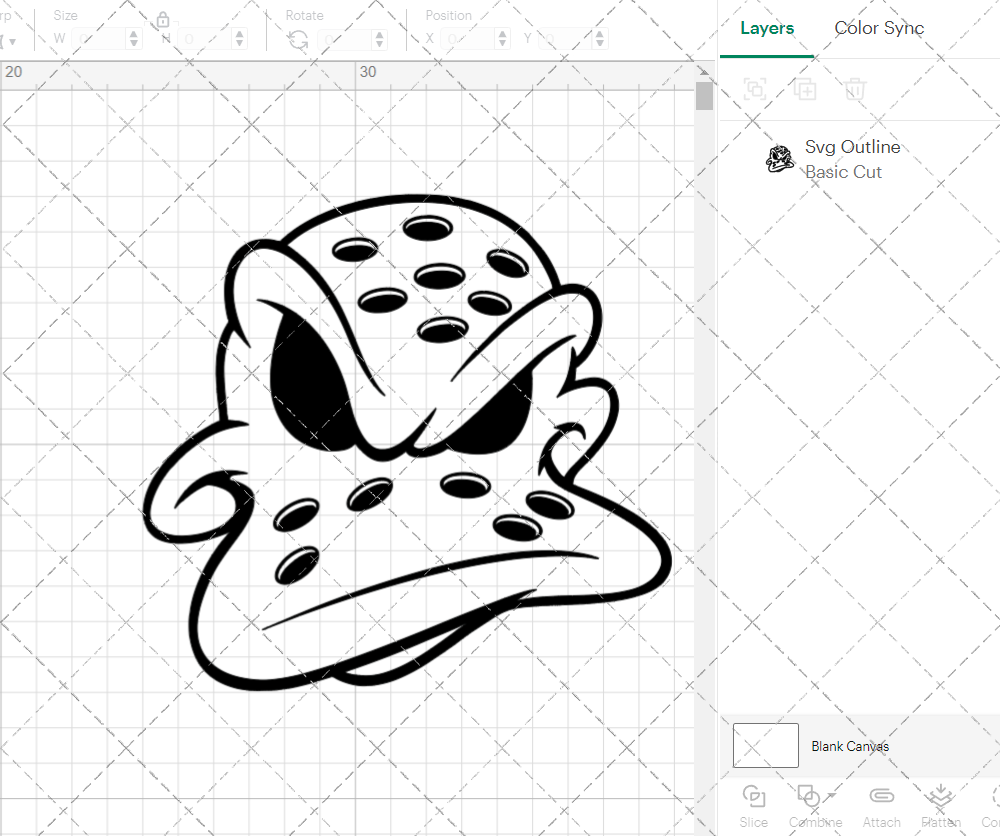Open the warp dropdown arrow at top left
This screenshot has width=1000, height=836.
(12, 41)
